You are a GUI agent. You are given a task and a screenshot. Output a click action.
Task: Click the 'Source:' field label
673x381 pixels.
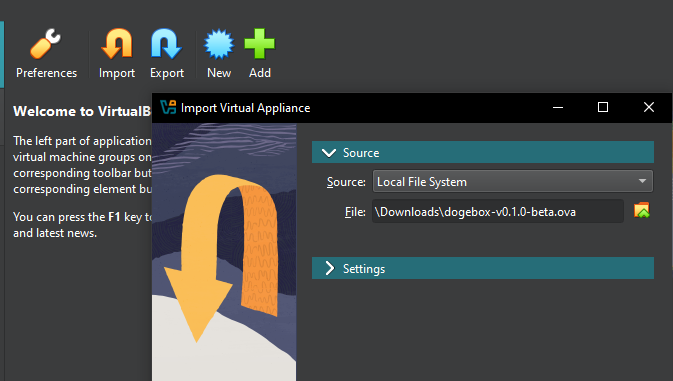346,182
